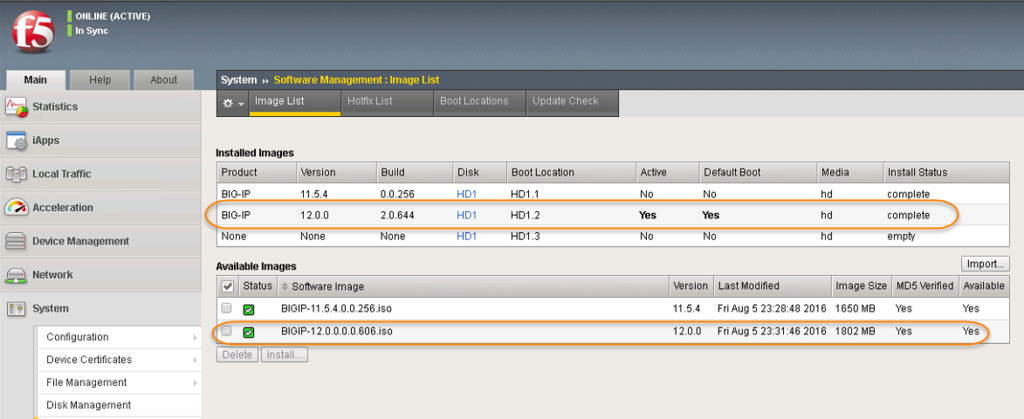Click status icon for BIGIP-11.5.4.0.0.256.iso
1024x419 pixels.
(x=249, y=309)
